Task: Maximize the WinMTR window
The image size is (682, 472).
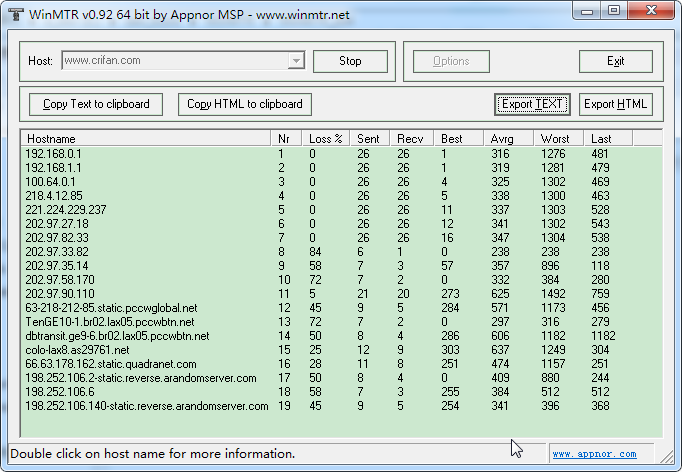Action: point(614,10)
